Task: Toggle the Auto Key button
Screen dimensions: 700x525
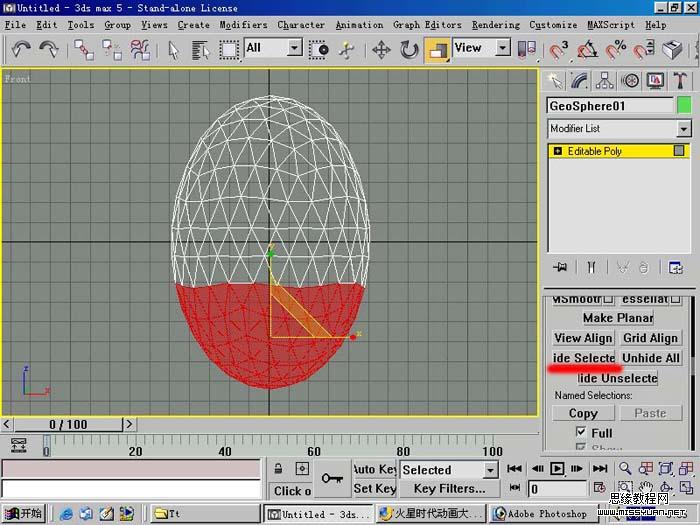Action: coord(375,469)
